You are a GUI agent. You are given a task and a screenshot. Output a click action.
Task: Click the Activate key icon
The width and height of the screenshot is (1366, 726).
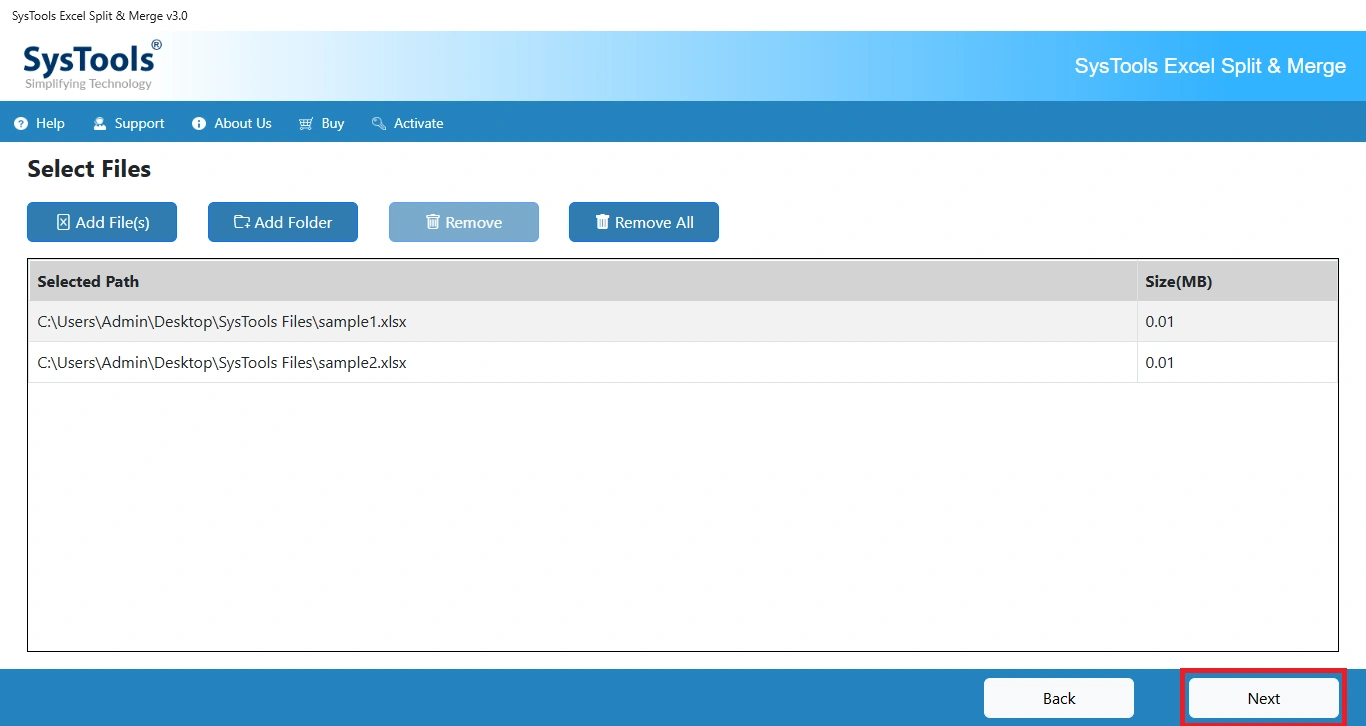pos(378,124)
